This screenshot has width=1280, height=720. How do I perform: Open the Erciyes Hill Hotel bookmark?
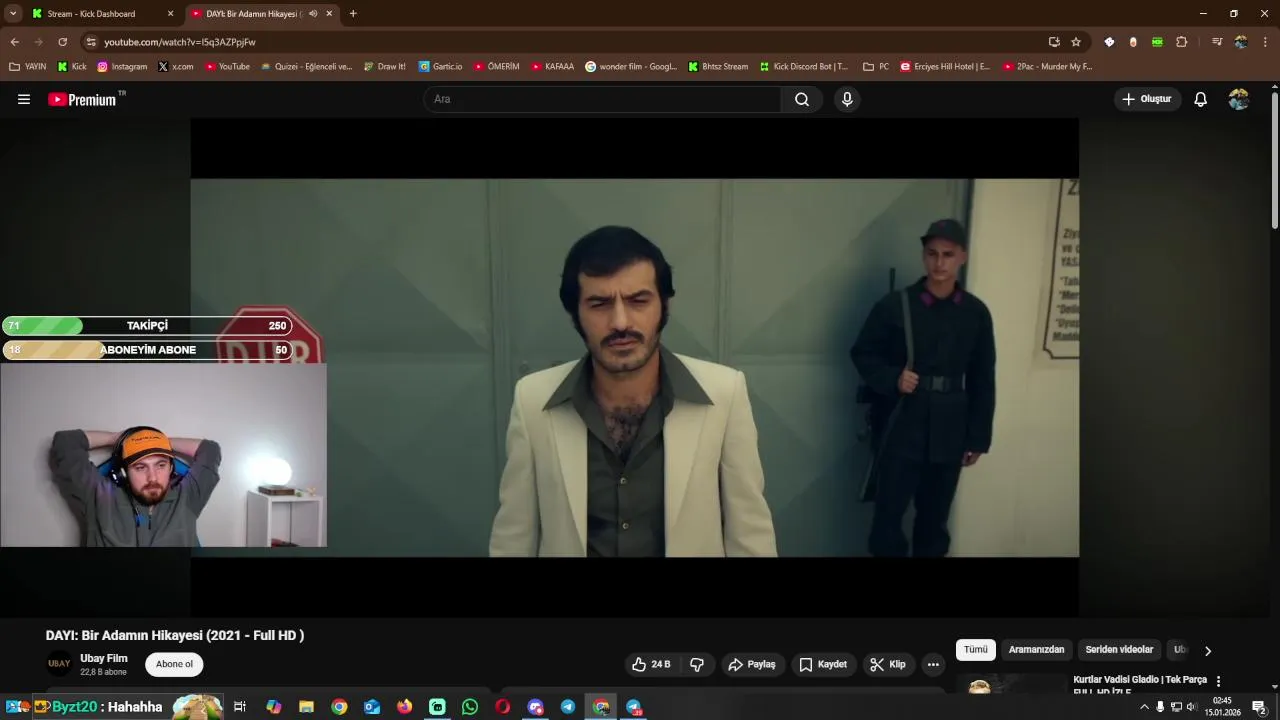[945, 67]
